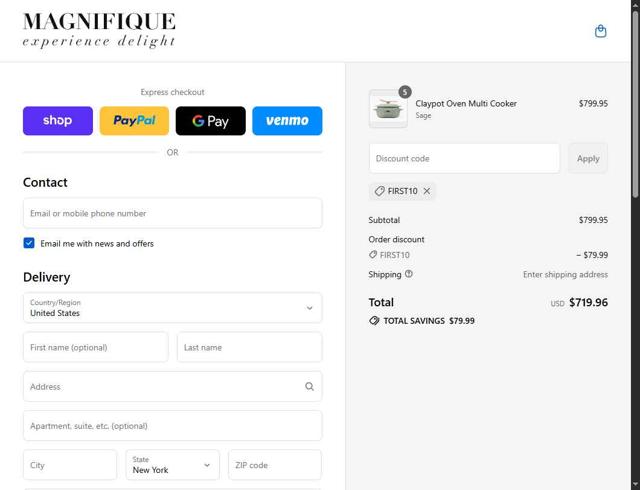Uncheck Email me with news and offers

(x=29, y=243)
